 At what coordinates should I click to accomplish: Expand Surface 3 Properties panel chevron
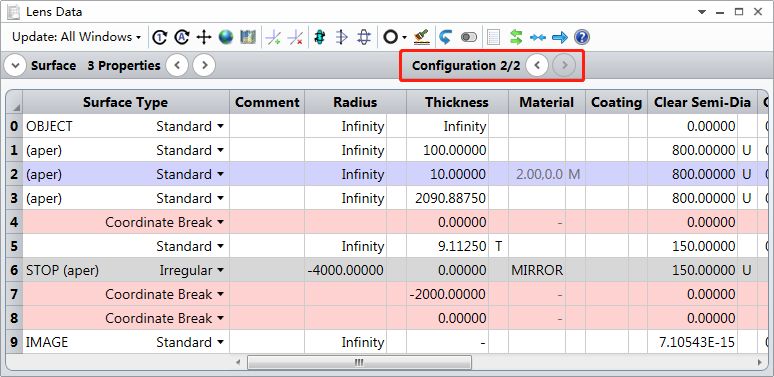point(15,65)
